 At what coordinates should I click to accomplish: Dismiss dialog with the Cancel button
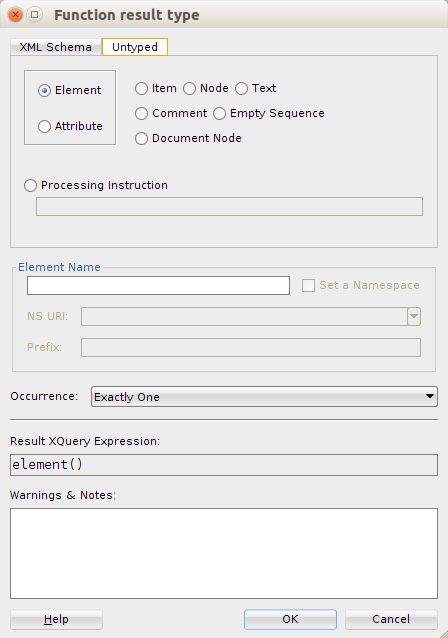tap(391, 619)
